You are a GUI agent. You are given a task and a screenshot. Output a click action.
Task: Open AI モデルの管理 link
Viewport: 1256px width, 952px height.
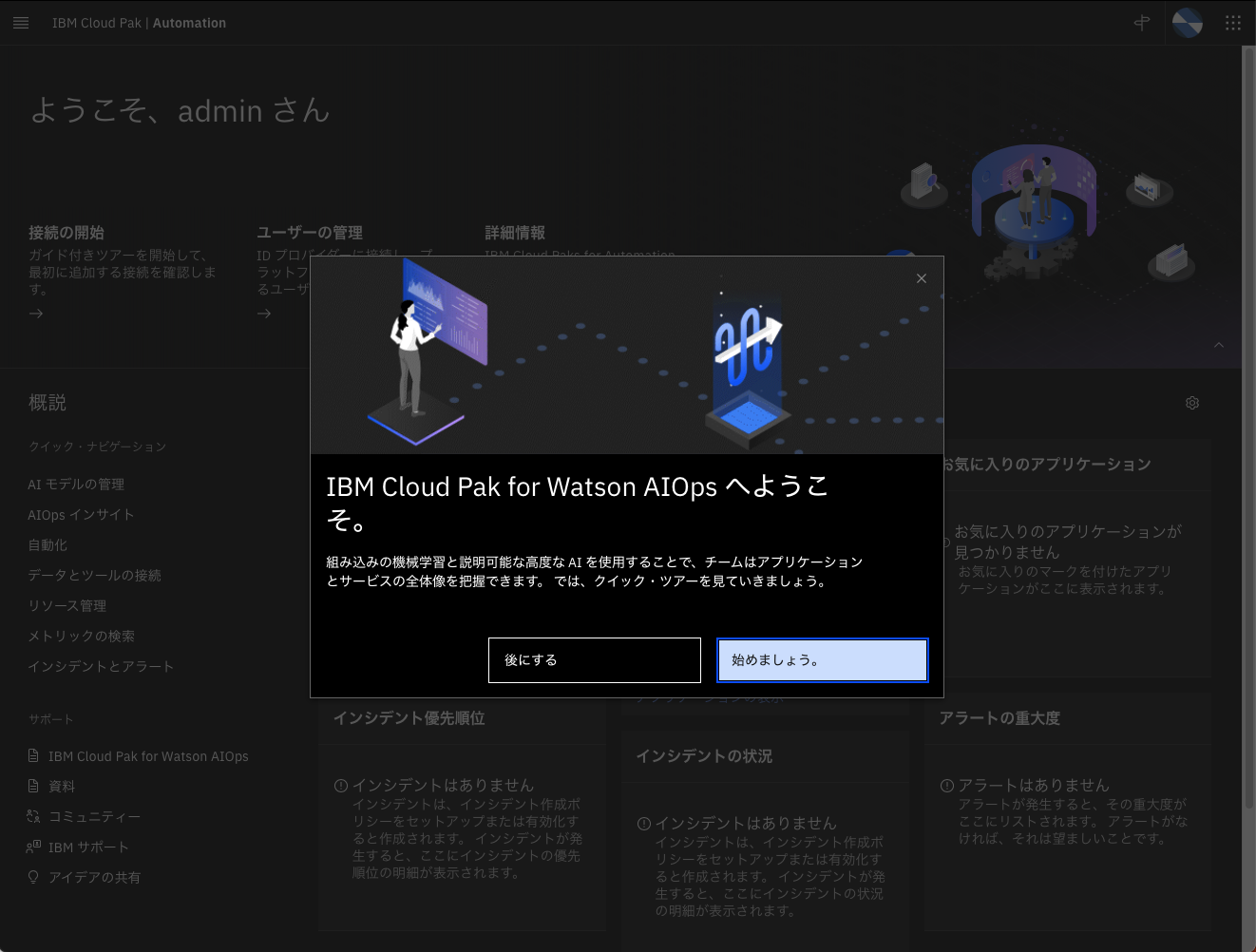(76, 485)
